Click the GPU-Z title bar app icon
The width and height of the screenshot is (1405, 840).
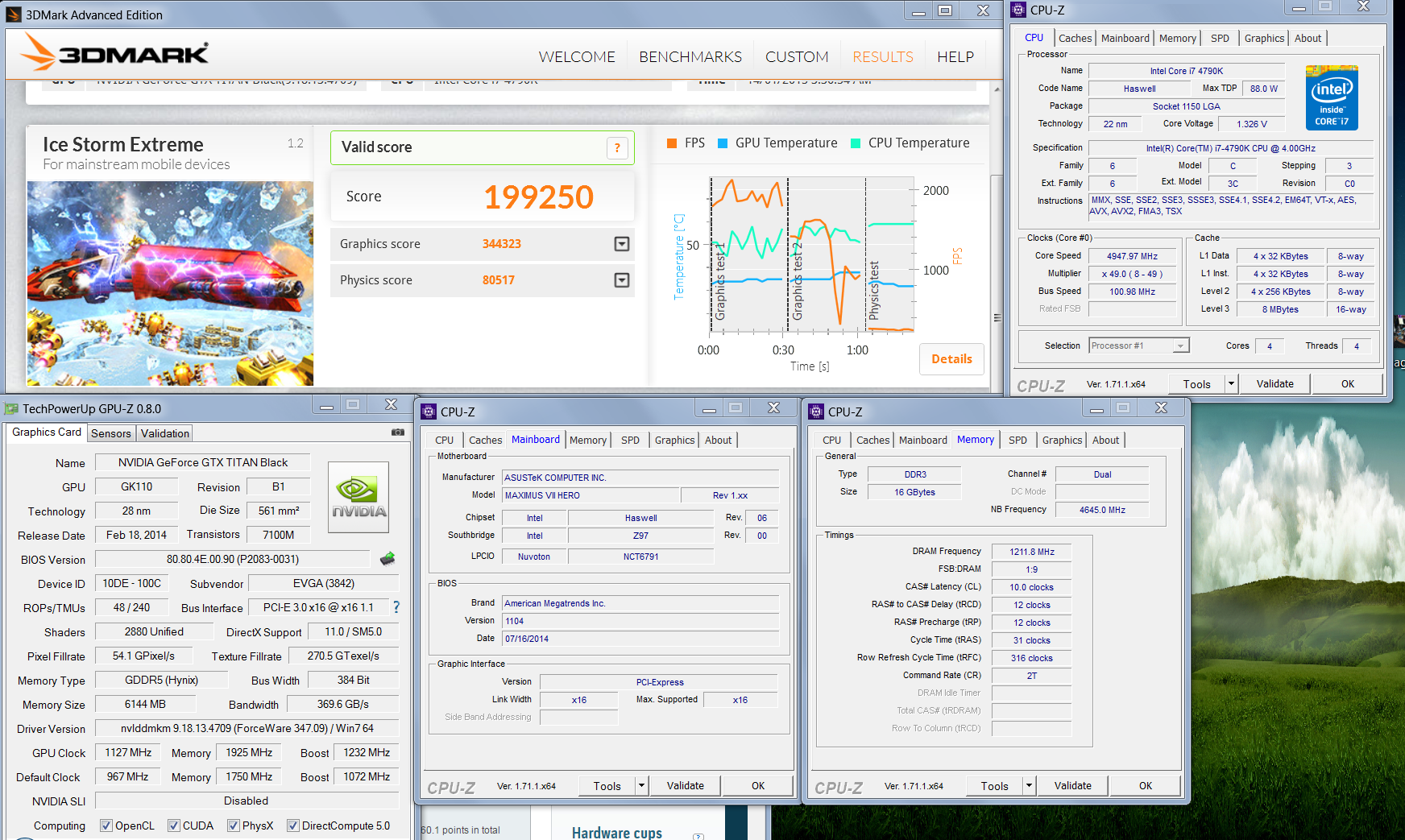[12, 408]
